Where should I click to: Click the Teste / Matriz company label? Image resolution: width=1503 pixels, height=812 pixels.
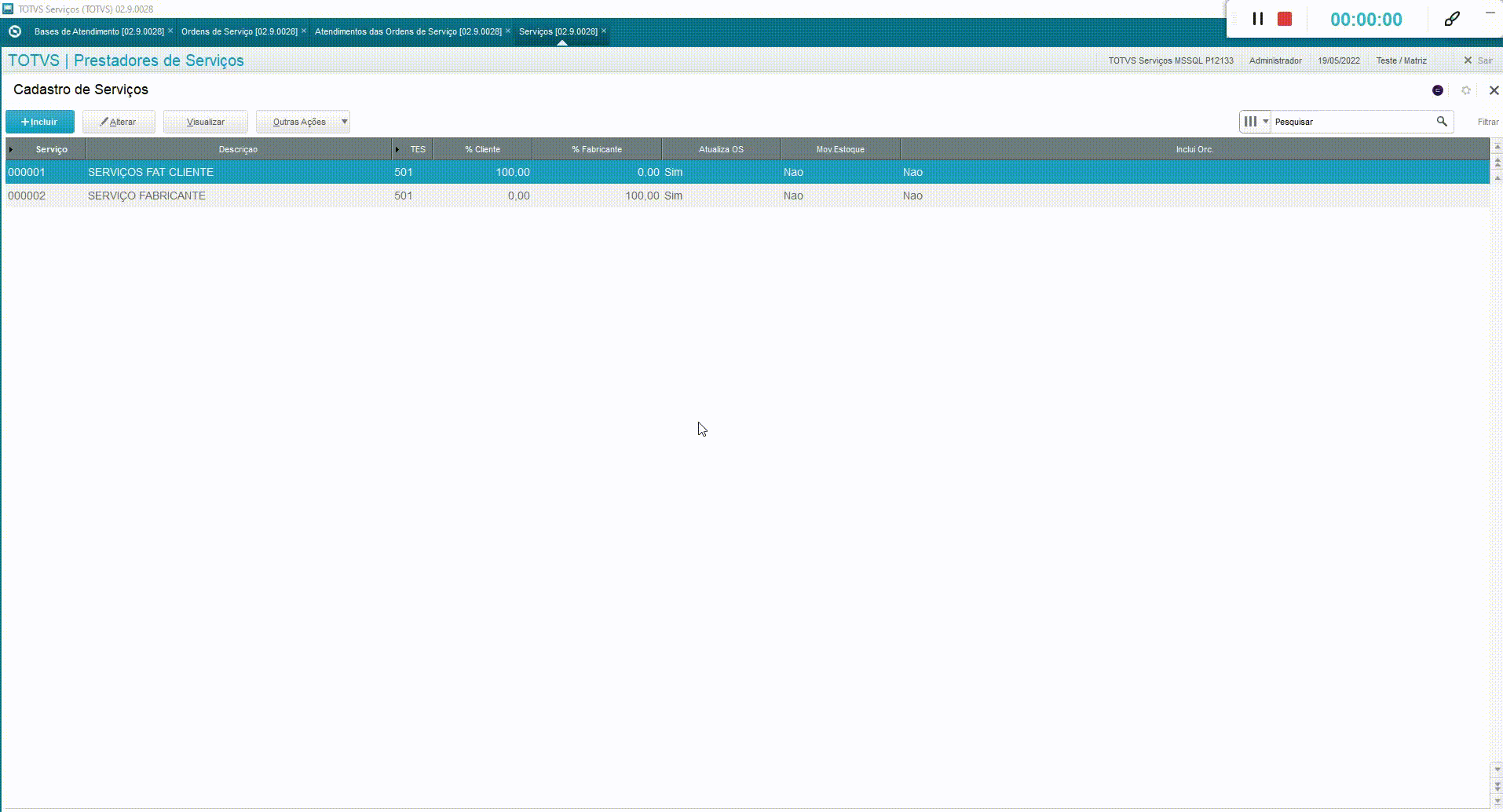[x=1401, y=60]
